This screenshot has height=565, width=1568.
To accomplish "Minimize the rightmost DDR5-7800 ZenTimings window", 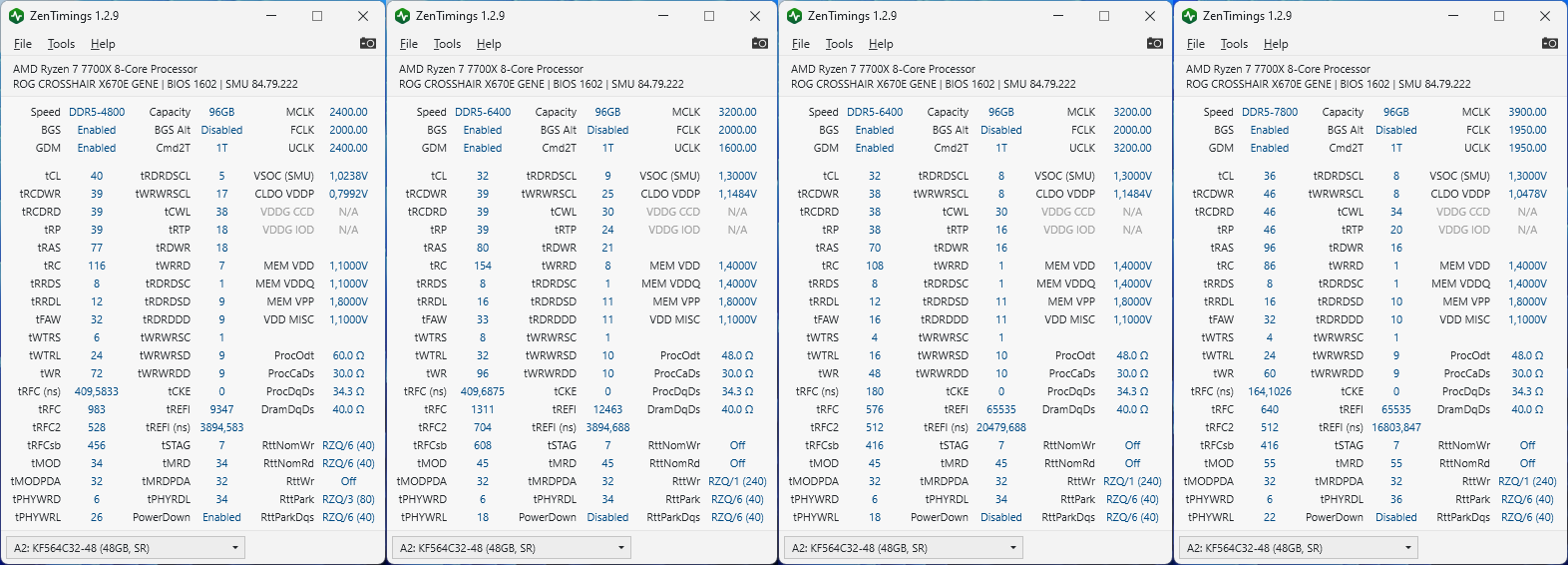I will 1453,16.
